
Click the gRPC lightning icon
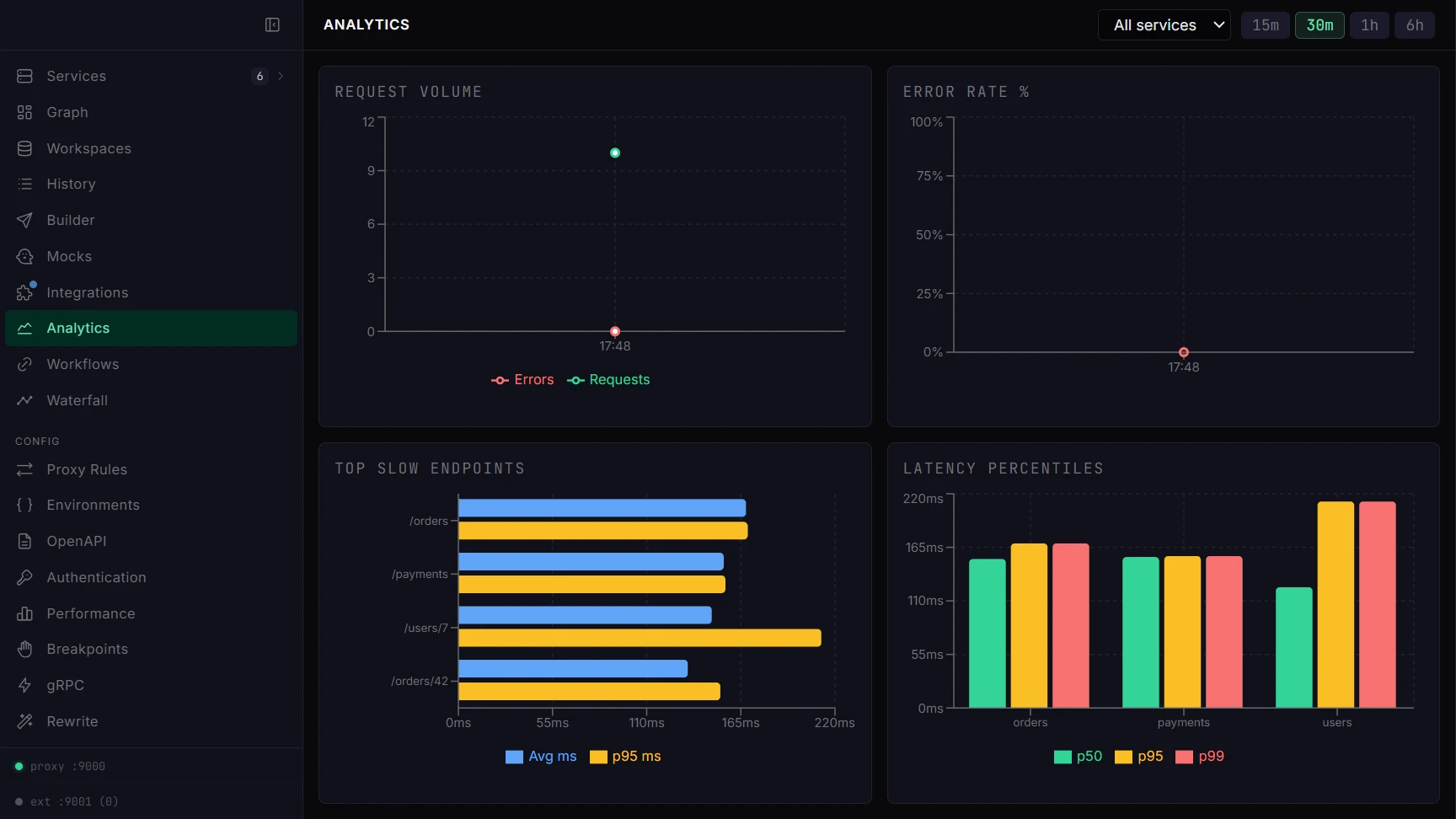(x=24, y=685)
